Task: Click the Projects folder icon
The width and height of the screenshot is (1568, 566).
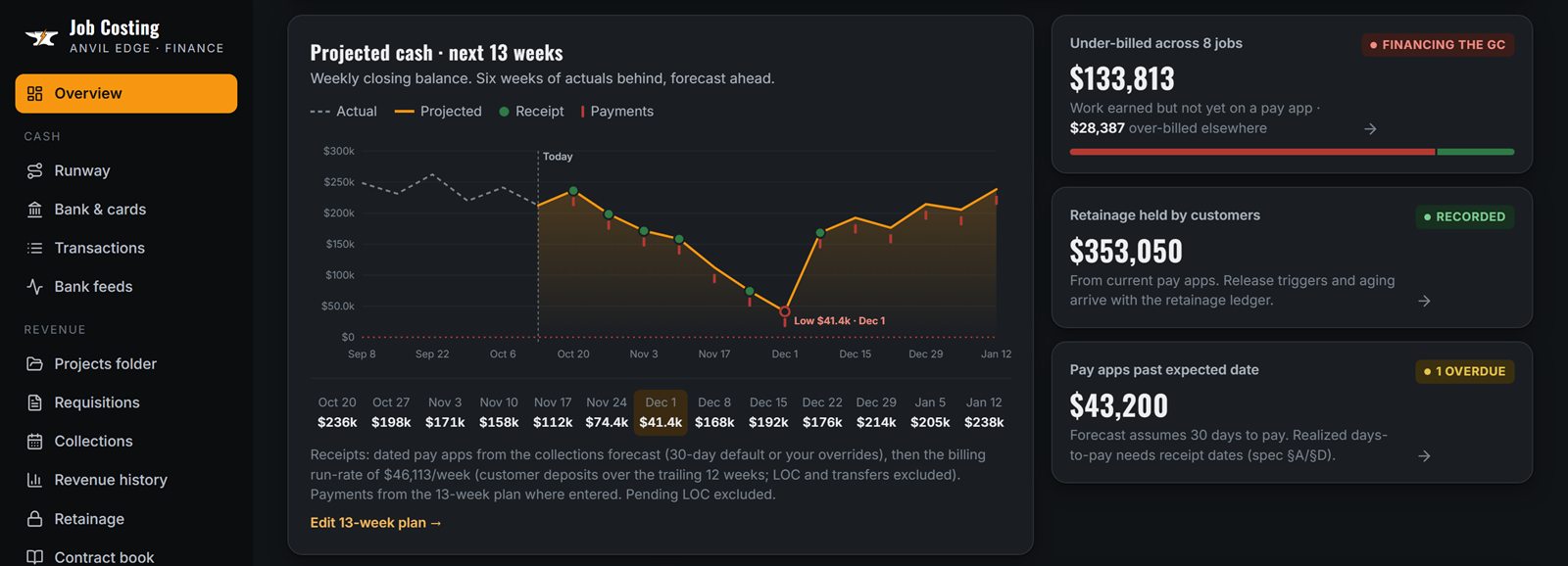Action: click(x=35, y=364)
